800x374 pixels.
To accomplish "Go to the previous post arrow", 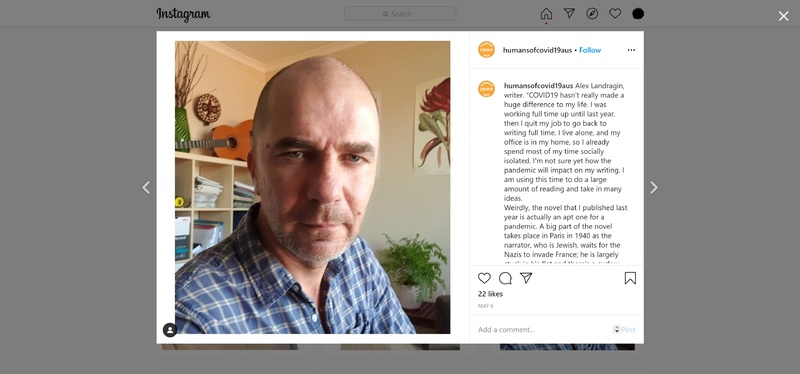I will click(x=146, y=188).
